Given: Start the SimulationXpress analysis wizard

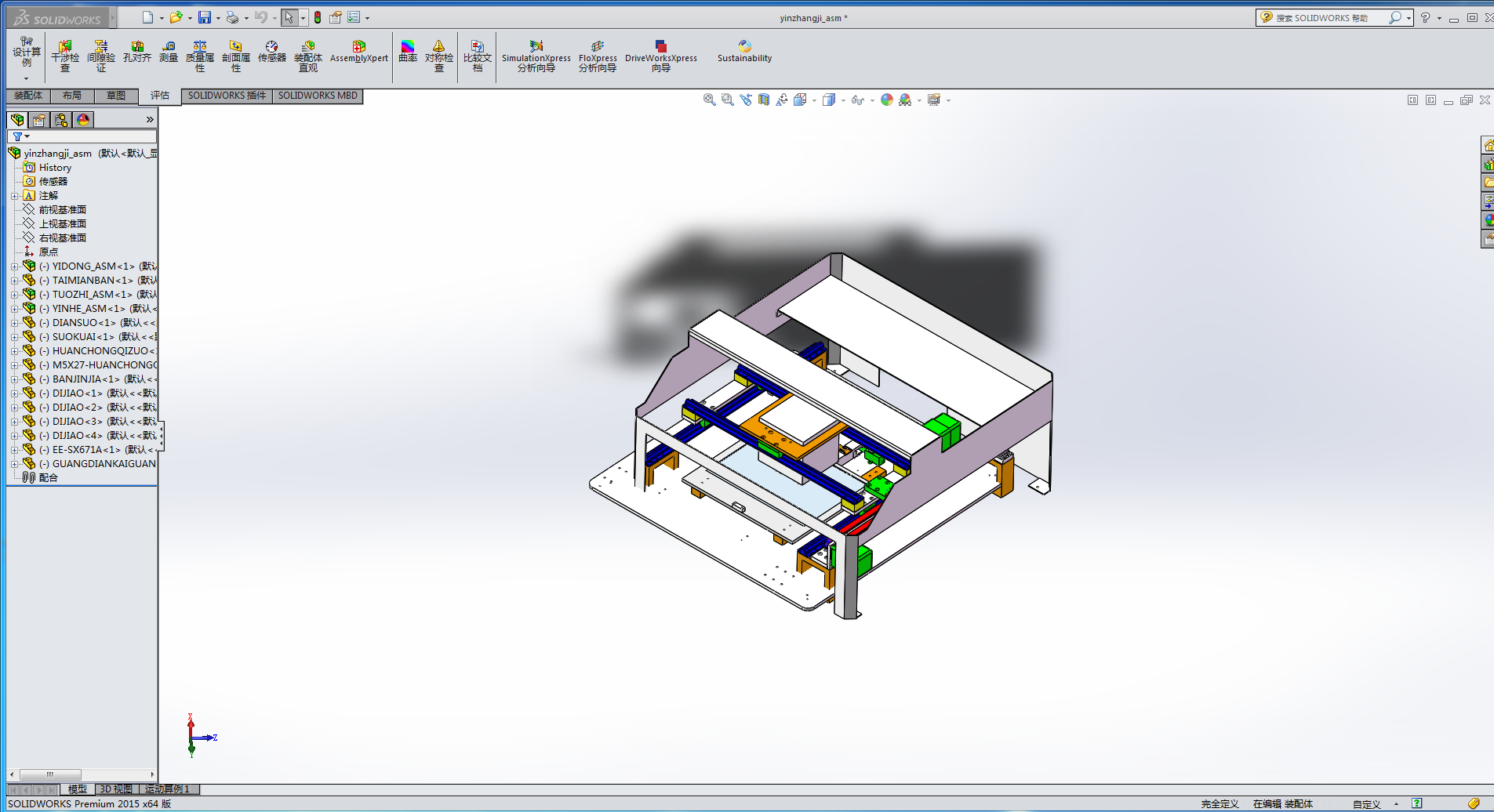Looking at the screenshot, I should (x=536, y=56).
